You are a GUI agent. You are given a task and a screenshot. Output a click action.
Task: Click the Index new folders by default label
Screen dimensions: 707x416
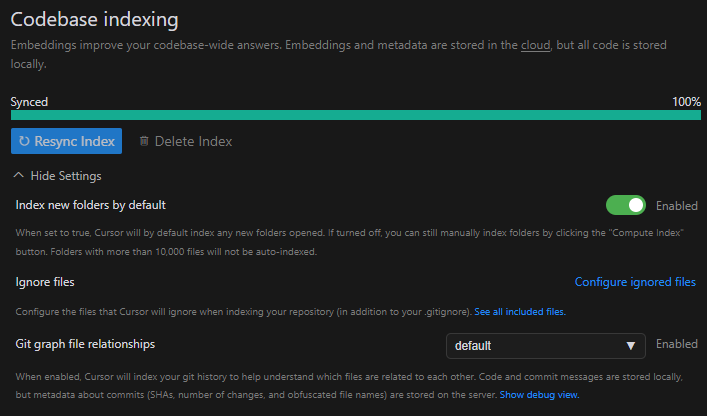[91, 205]
